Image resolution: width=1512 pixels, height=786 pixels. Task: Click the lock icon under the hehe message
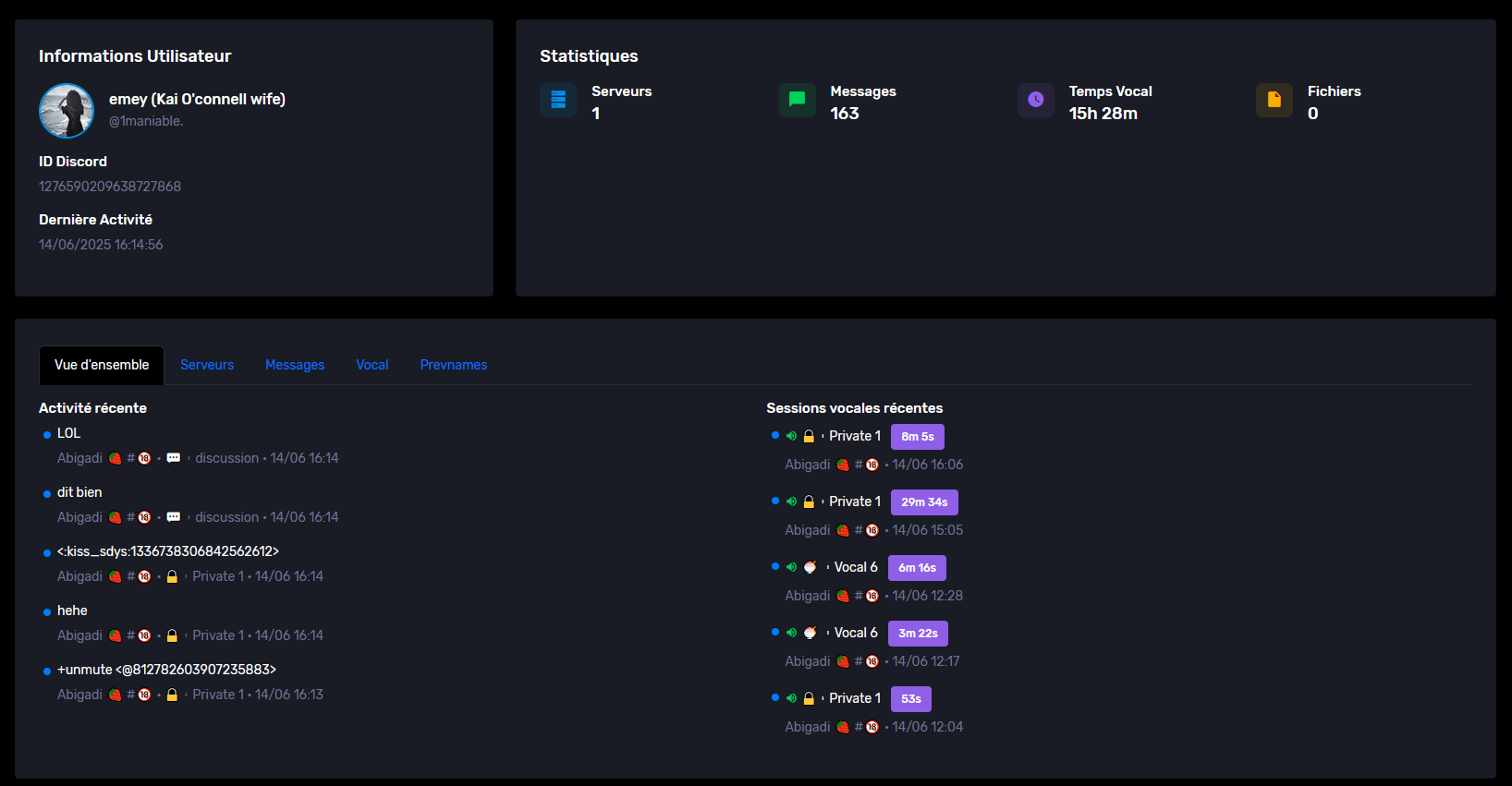[x=172, y=635]
